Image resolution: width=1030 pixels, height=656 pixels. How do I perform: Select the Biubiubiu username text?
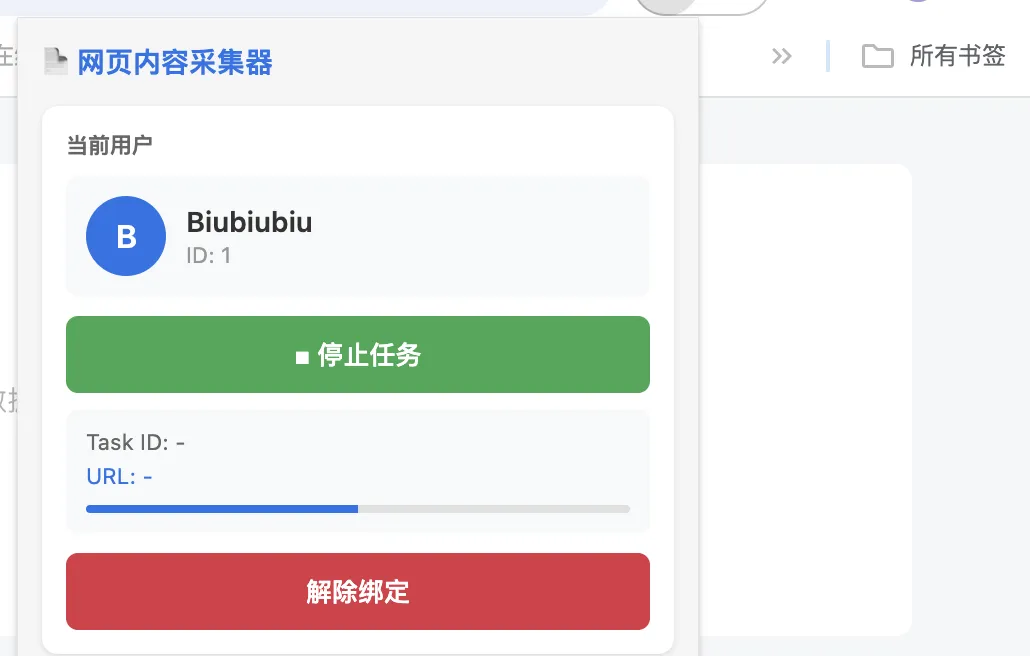[249, 222]
